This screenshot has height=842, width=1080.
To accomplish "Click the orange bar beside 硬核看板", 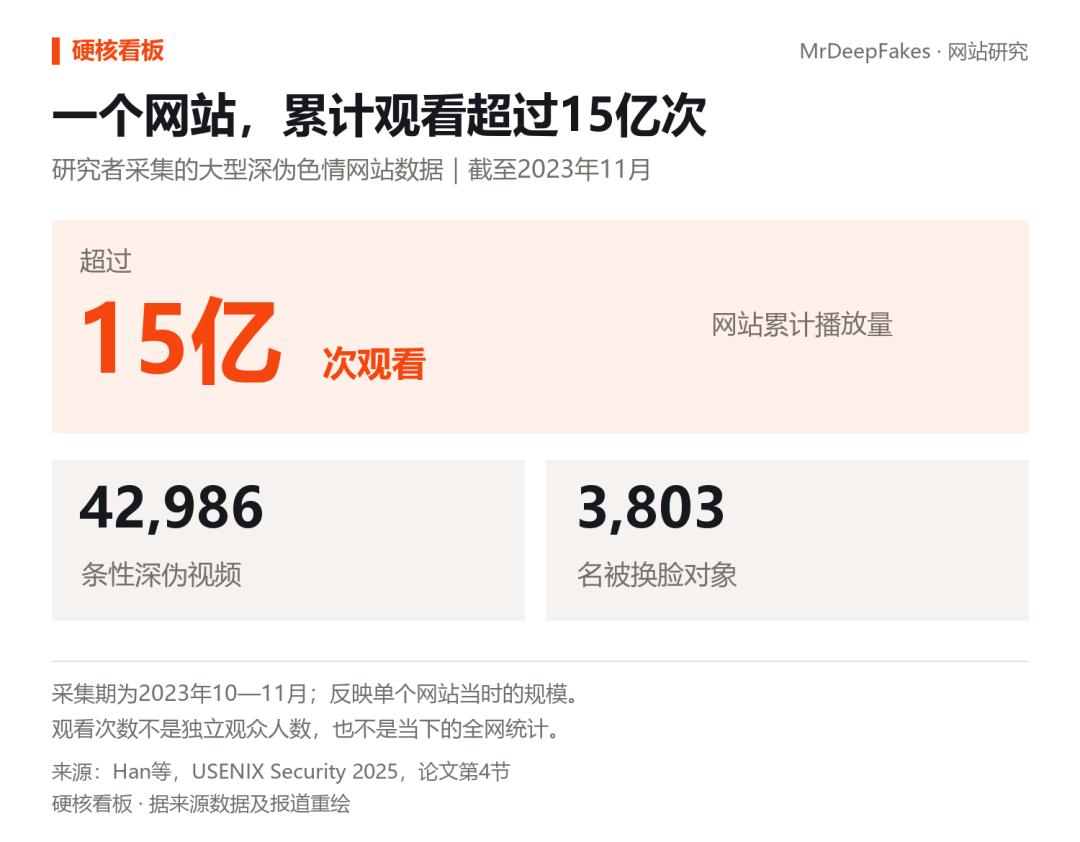I will click(56, 51).
